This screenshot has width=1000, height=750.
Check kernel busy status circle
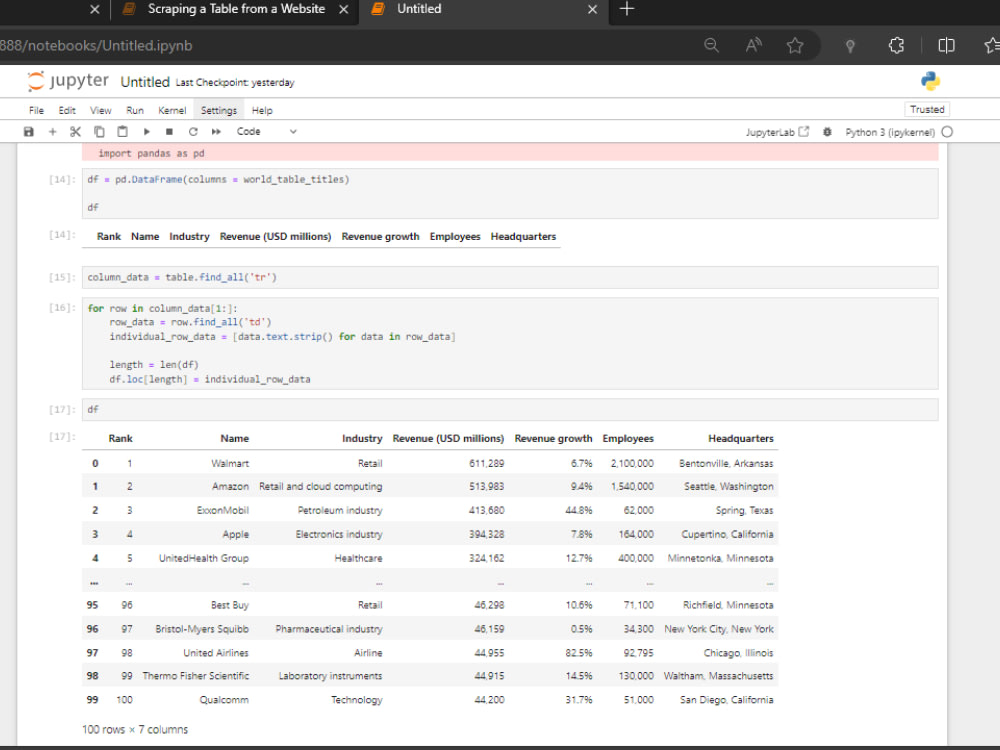947,131
